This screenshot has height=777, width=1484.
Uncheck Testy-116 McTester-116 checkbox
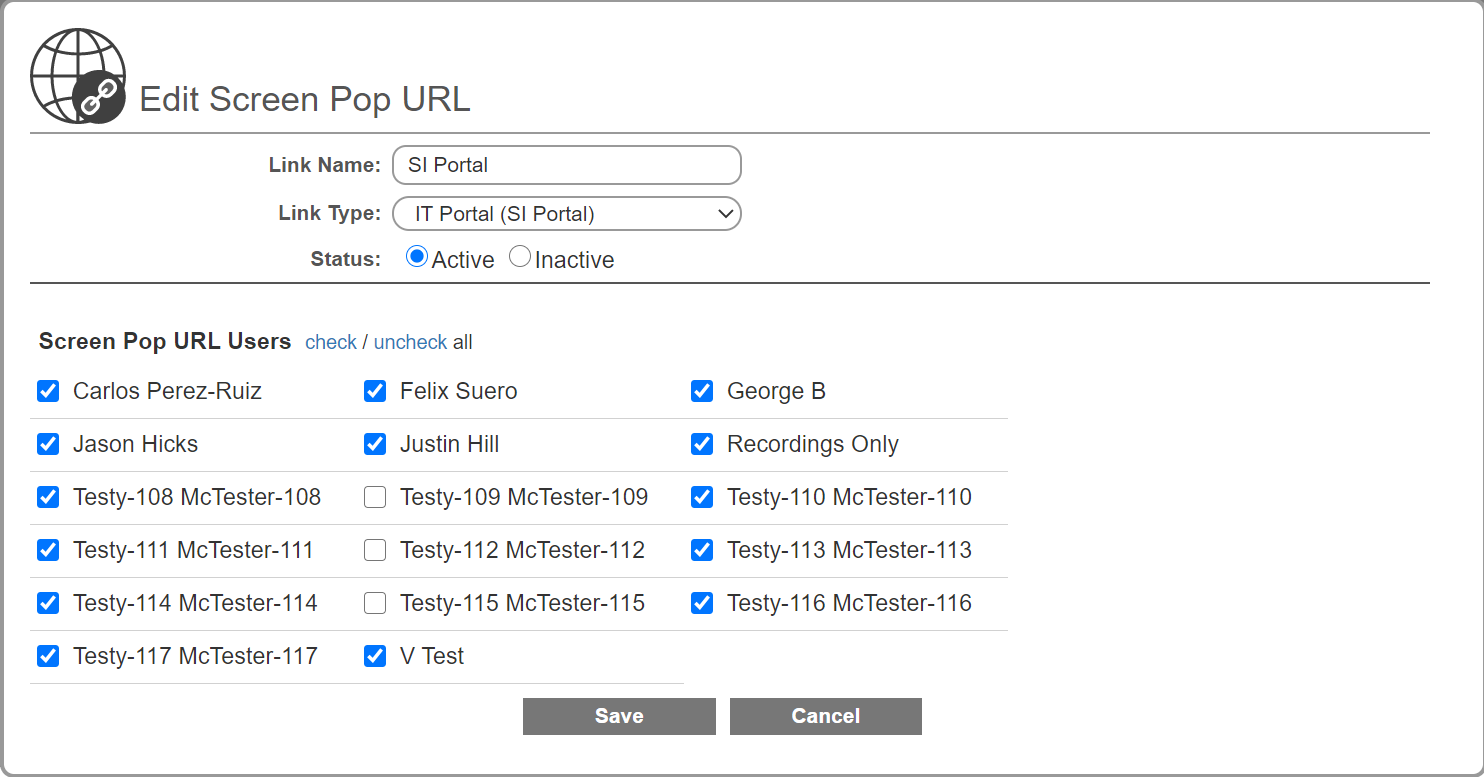pos(702,603)
